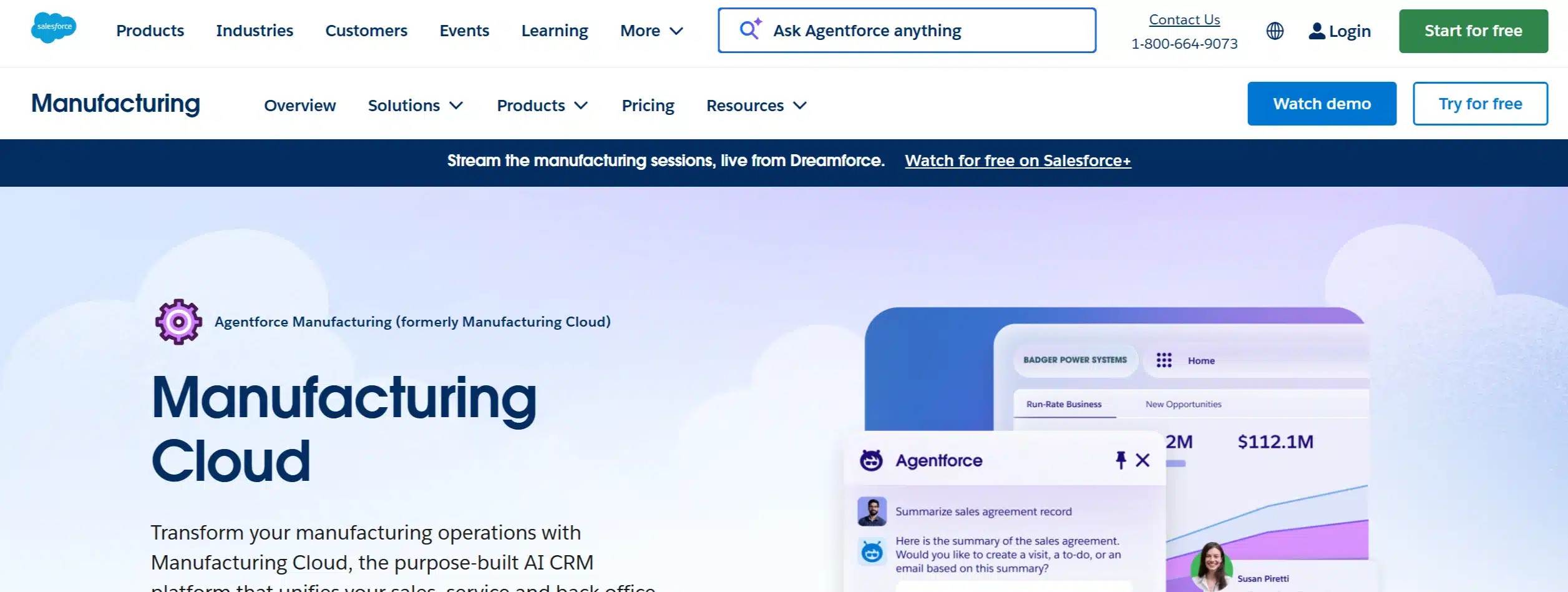This screenshot has width=1568, height=592.
Task: Click the purple gear Manufacturing icon
Action: (x=178, y=322)
